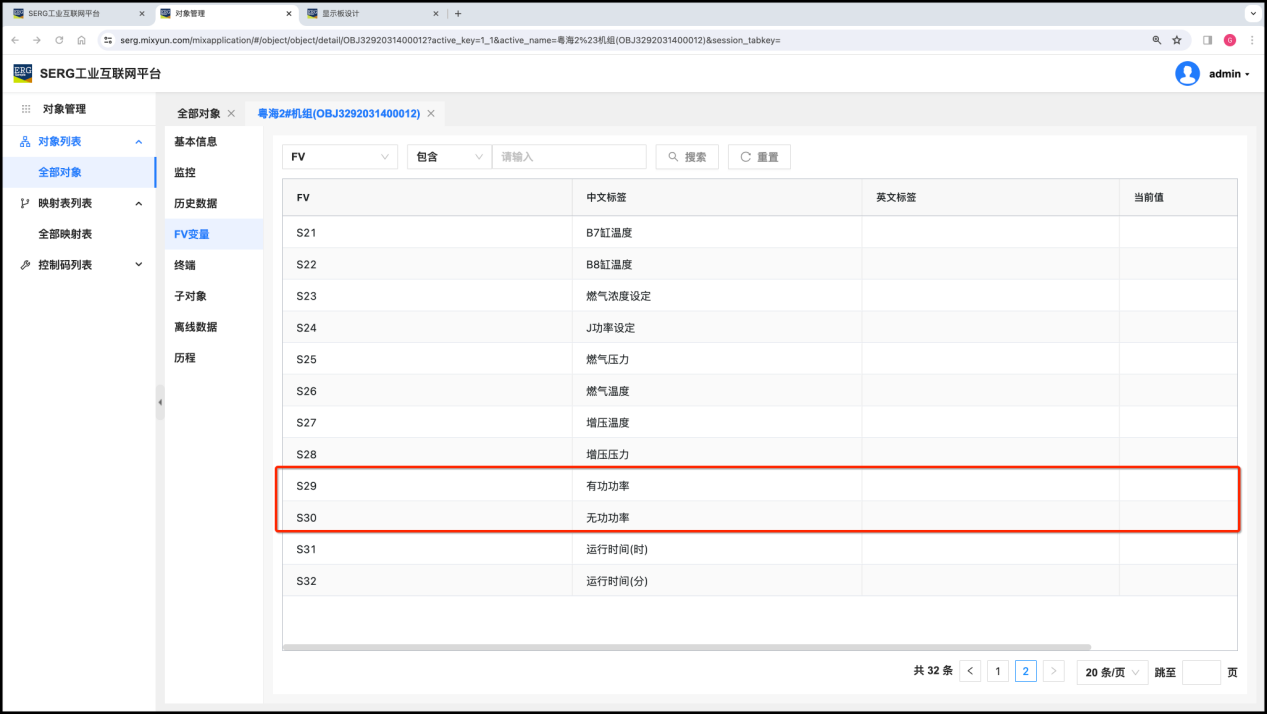Click the admin user avatar icon
Viewport: 1267px width, 714px height.
[1187, 73]
